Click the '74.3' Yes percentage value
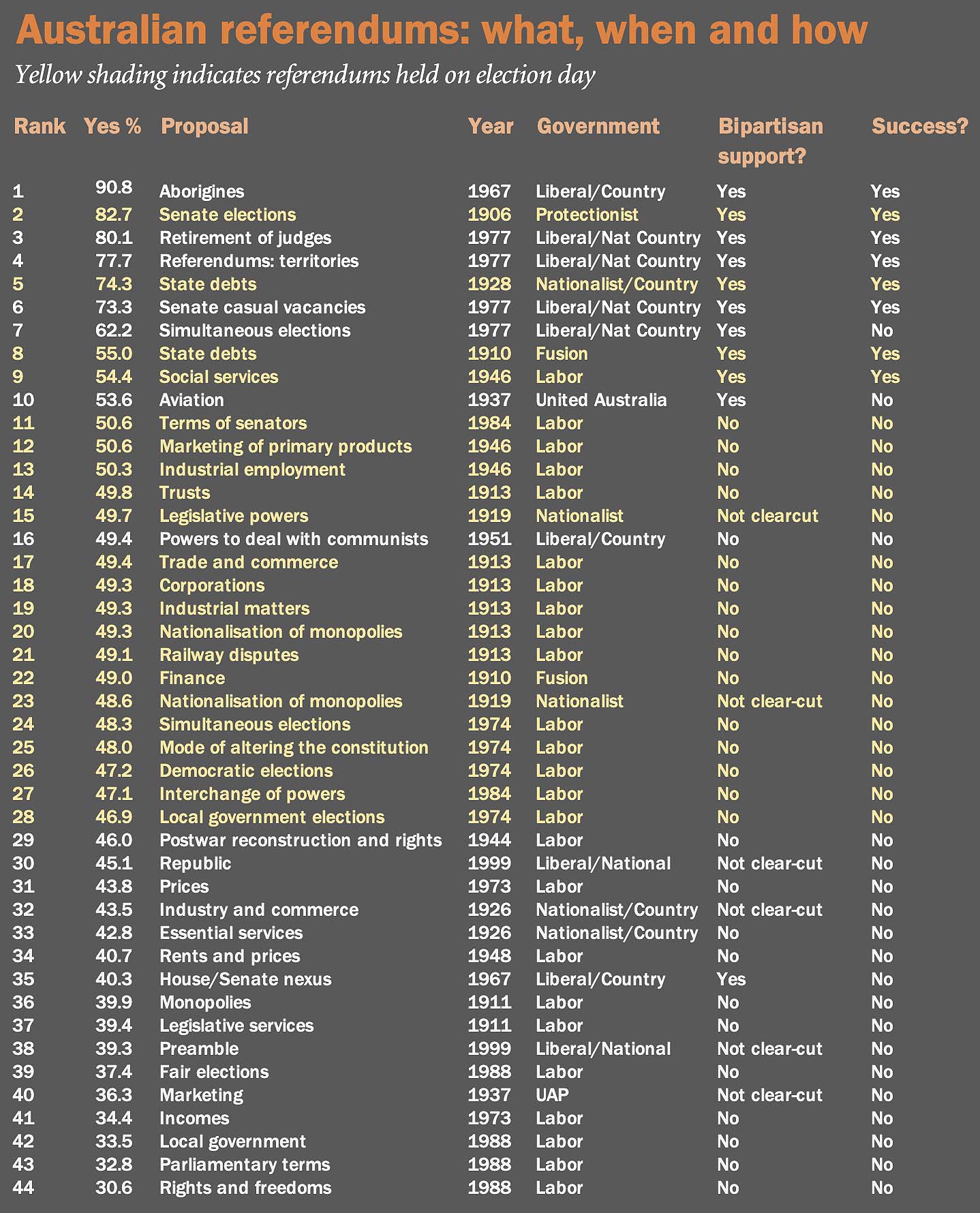The width and height of the screenshot is (980, 1213). coord(114,284)
